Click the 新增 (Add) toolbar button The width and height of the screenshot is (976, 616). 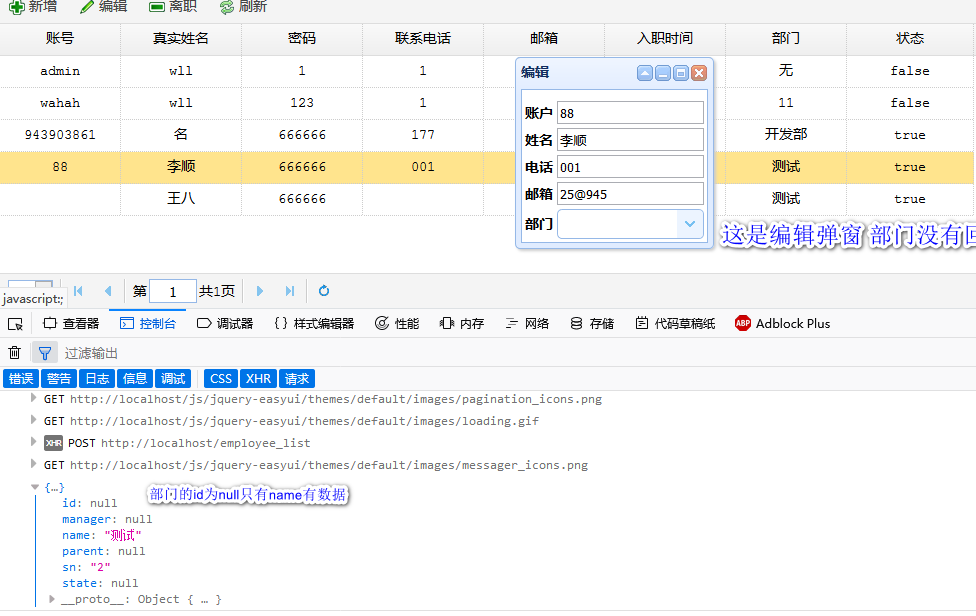32,7
